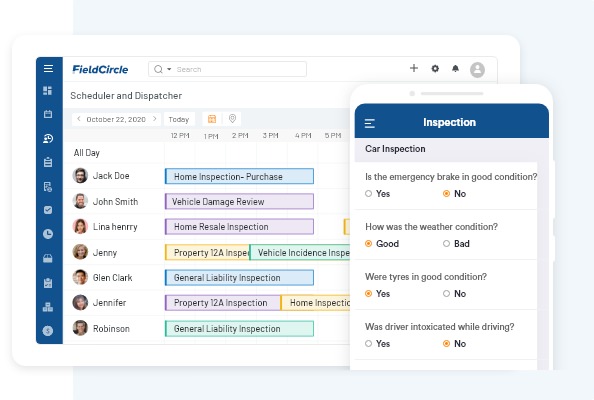The image size is (594, 400).
Task: Open the hamburger menu in FieldCircle sidebar
Action: click(48, 69)
